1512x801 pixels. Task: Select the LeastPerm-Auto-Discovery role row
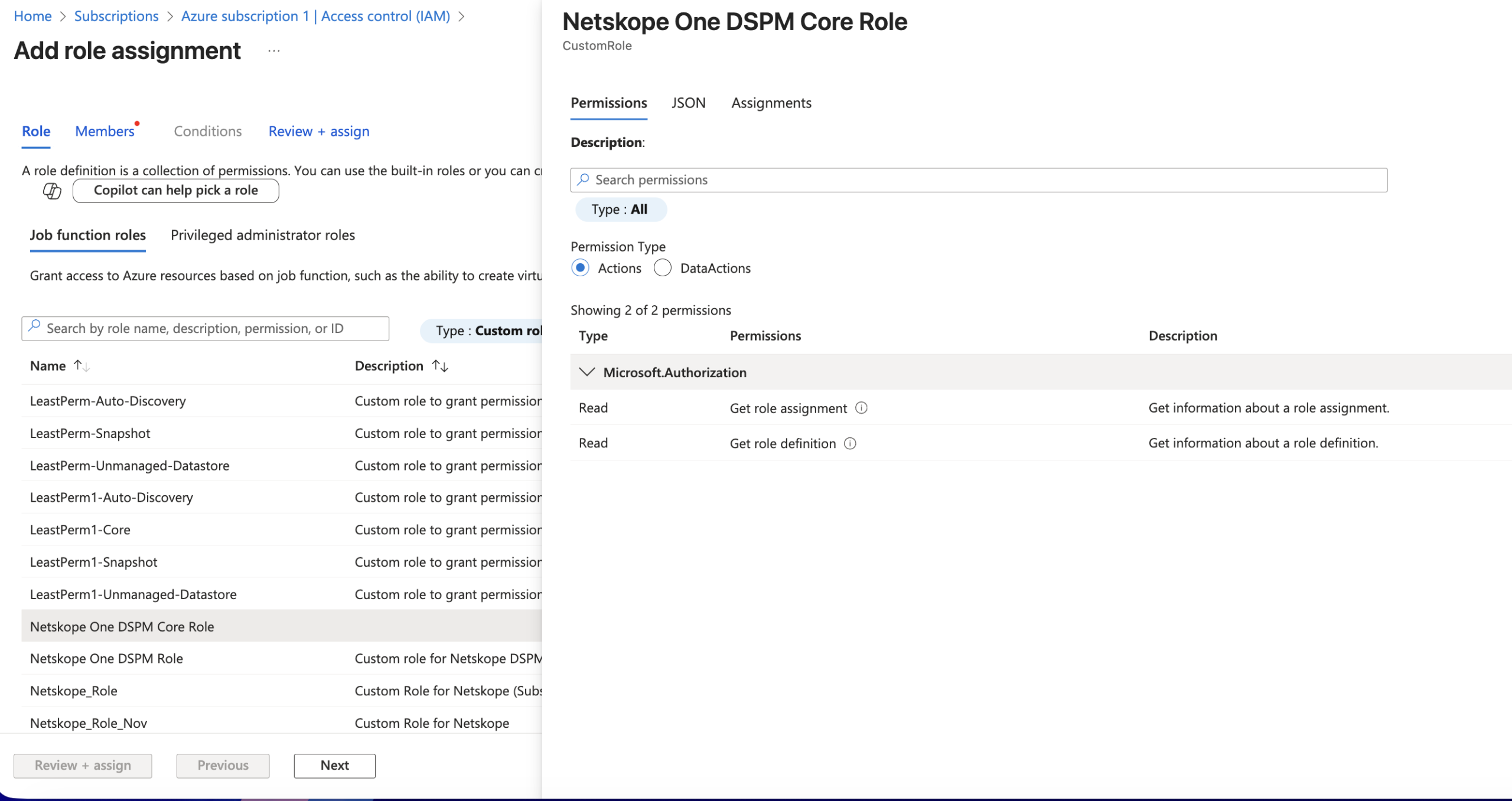pos(282,401)
